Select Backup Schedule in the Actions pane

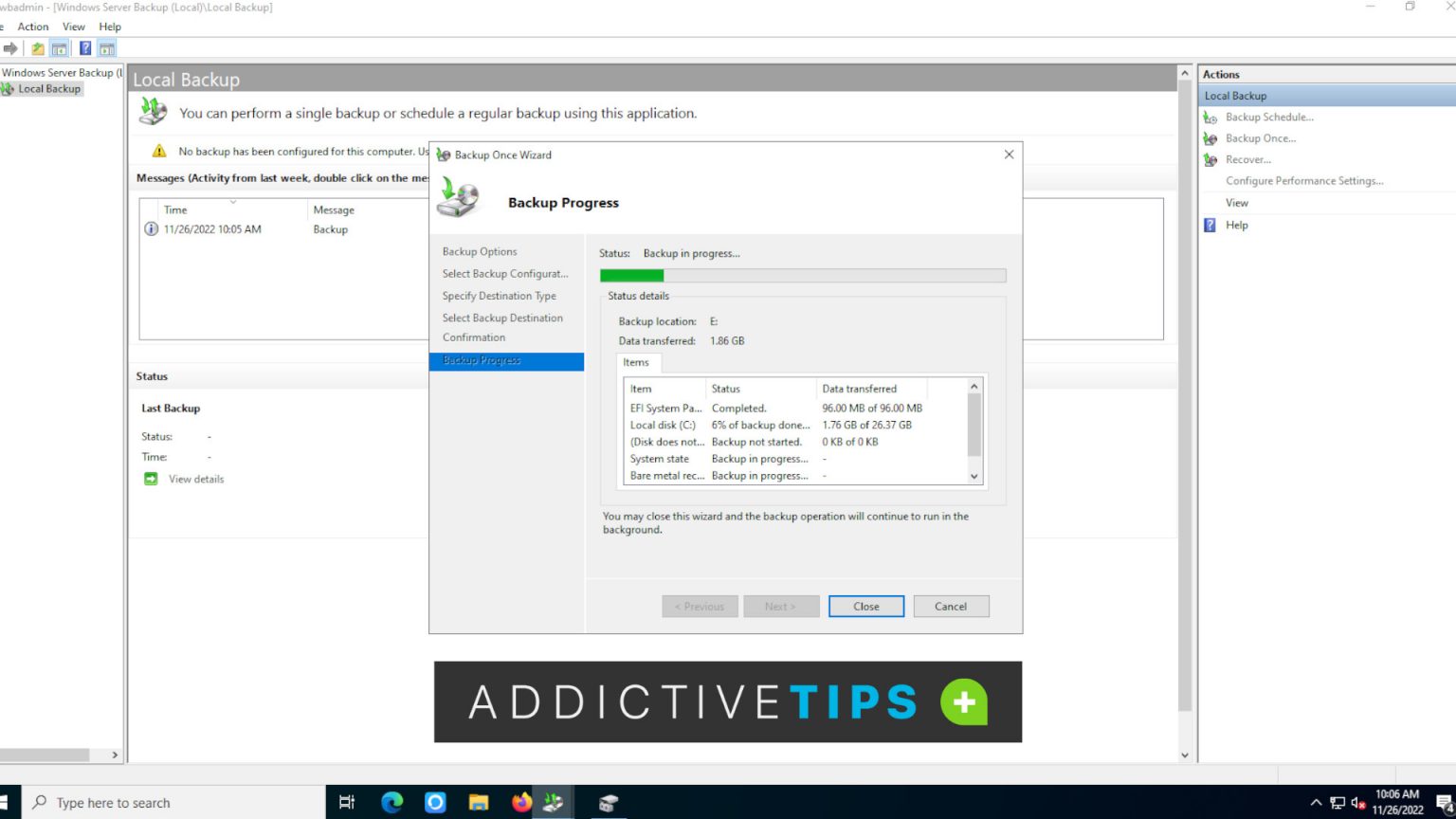pos(1269,117)
